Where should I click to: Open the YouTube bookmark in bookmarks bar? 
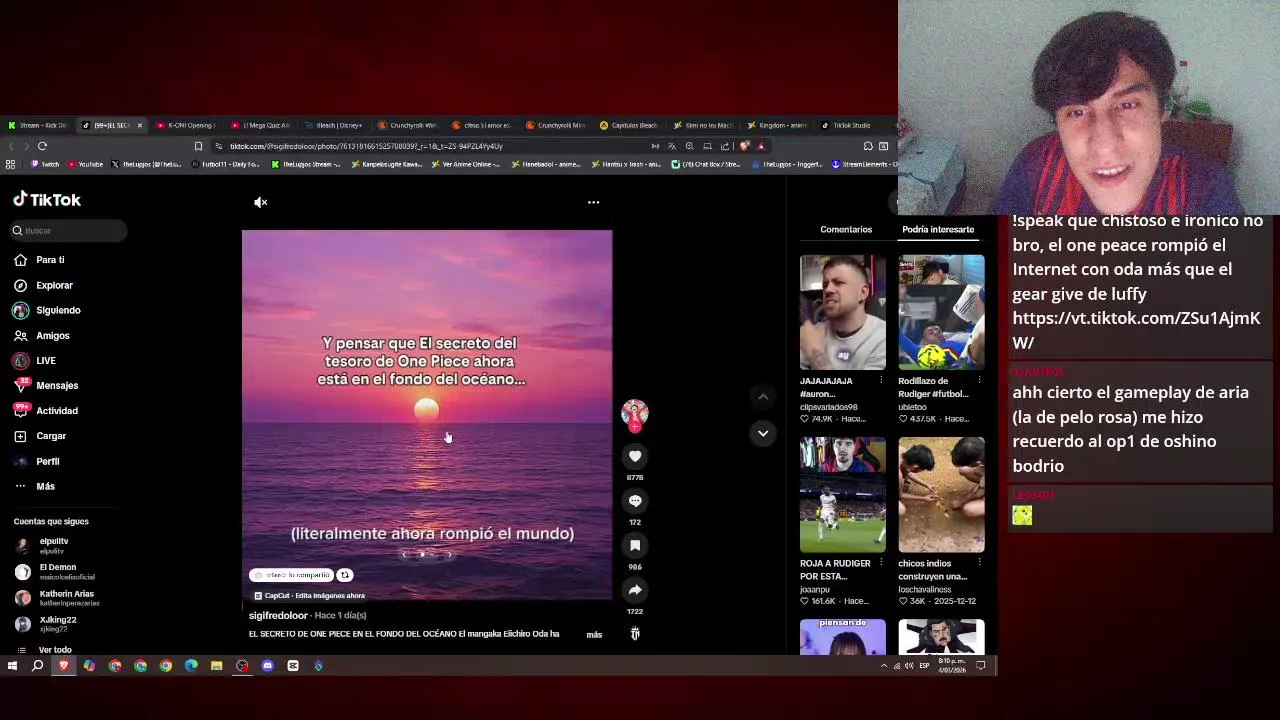(85, 164)
